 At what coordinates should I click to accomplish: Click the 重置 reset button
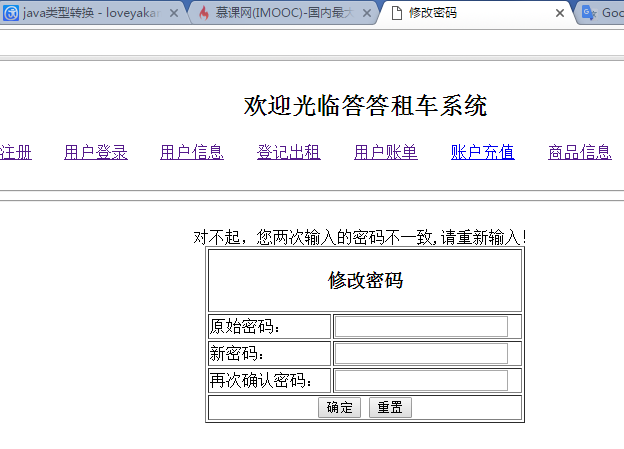point(390,408)
